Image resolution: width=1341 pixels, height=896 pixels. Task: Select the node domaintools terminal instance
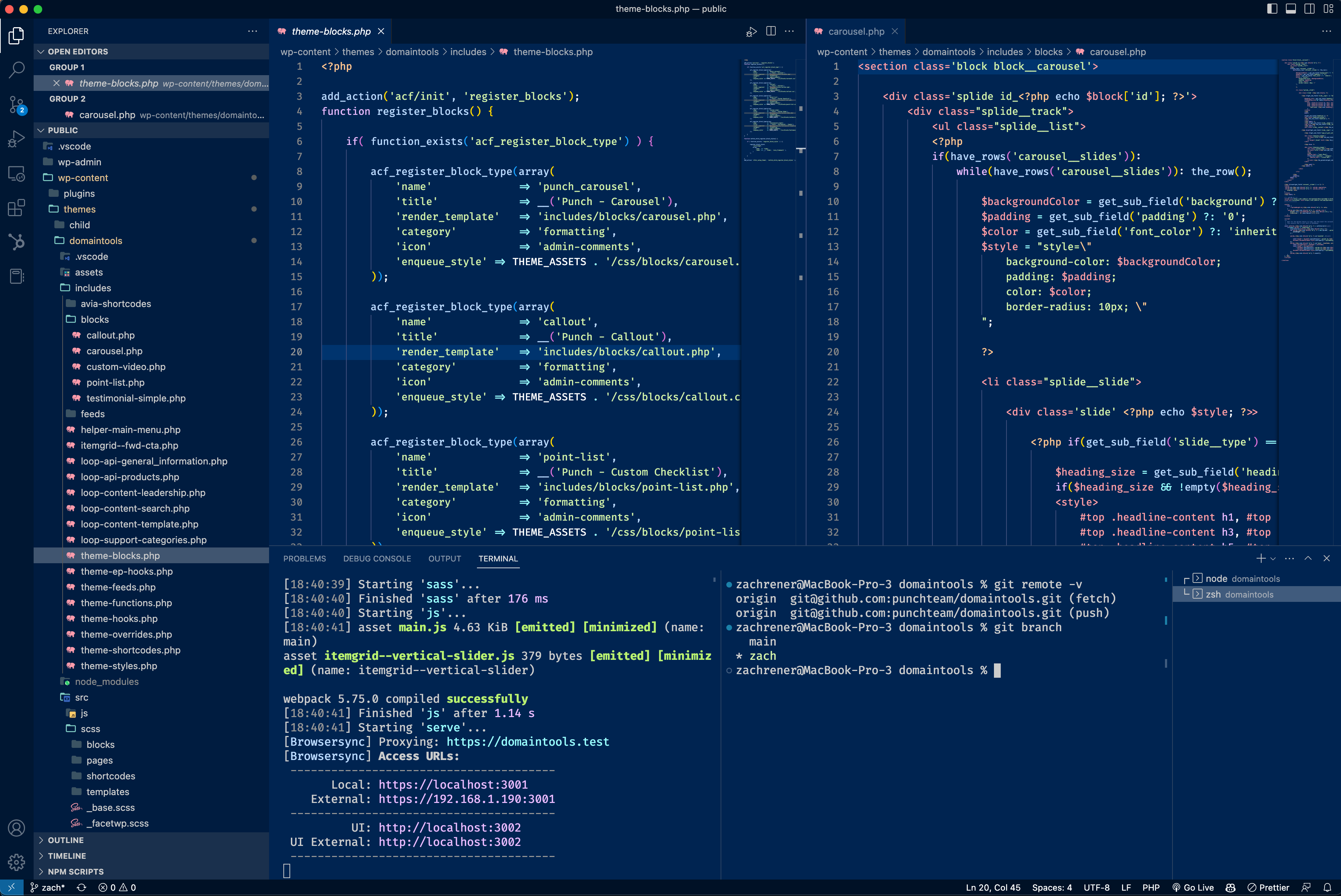[x=1257, y=579]
